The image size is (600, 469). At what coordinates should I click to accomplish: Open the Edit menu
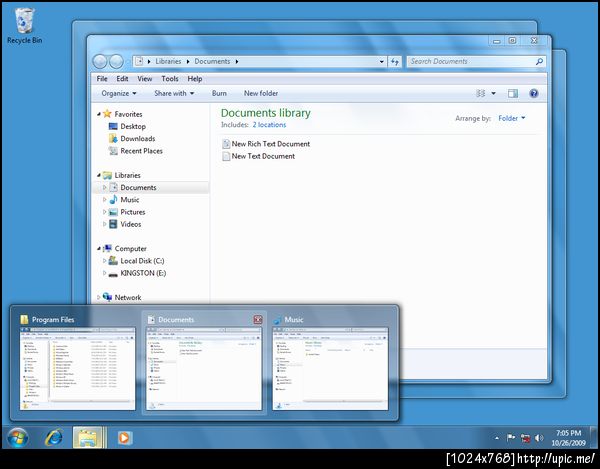122,79
